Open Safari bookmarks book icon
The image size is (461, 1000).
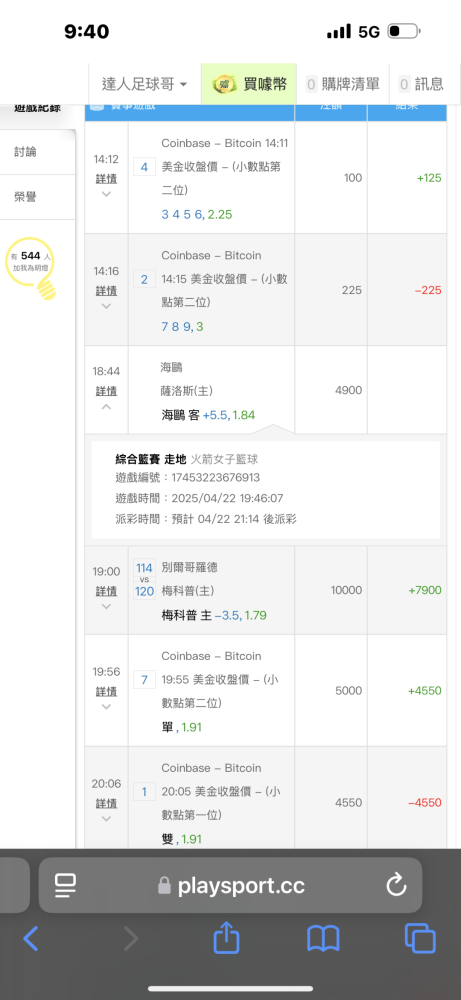(323, 939)
